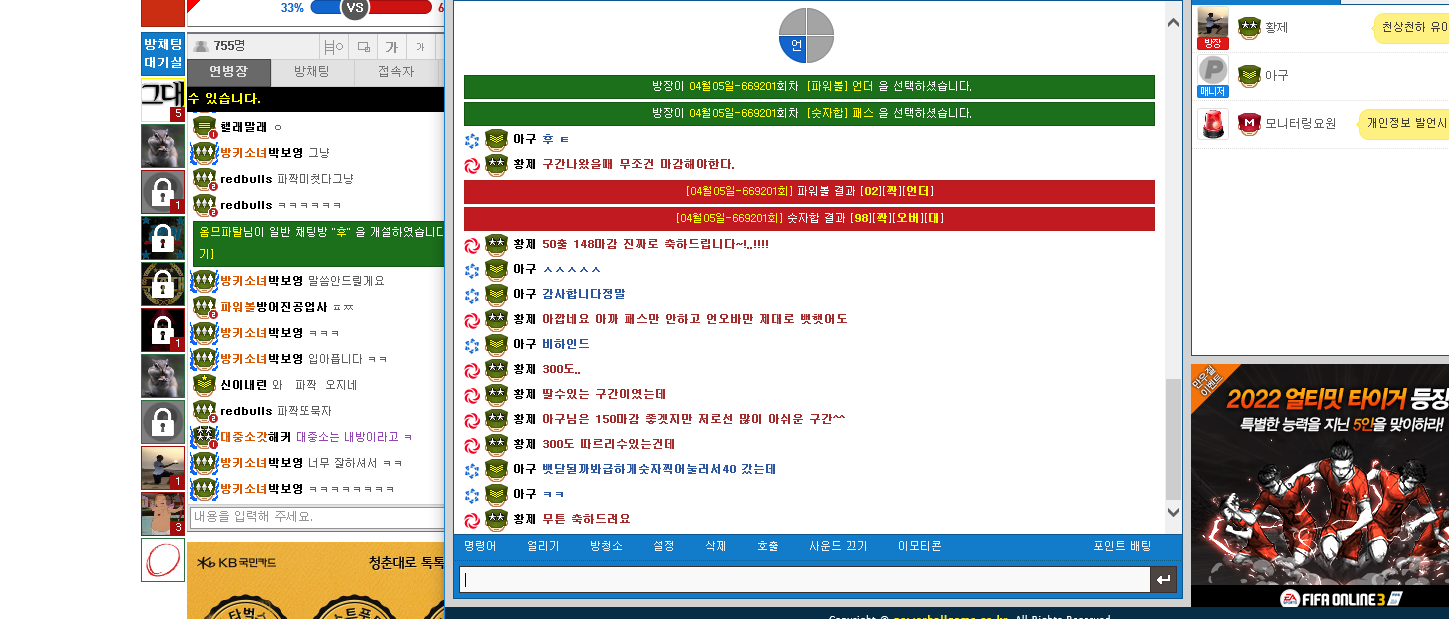Click the red swirl icon beside 무튼 축하드려요
The image size is (1449, 630).
click(x=473, y=520)
